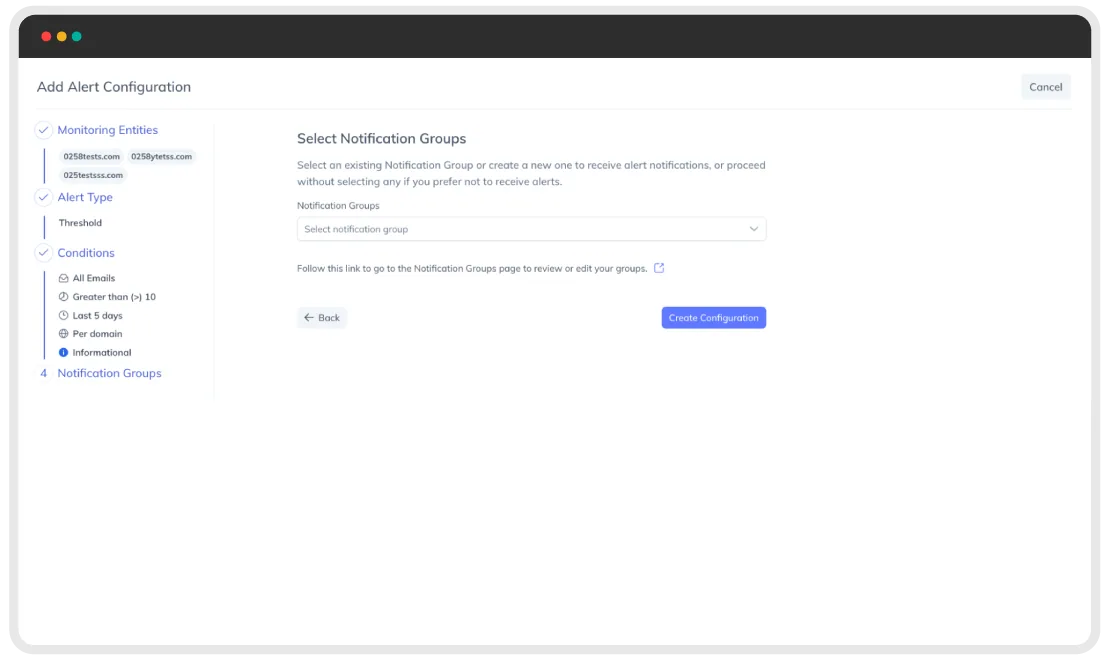The width and height of the screenshot is (1110, 660).
Task: Click the Back button
Action: 322,317
